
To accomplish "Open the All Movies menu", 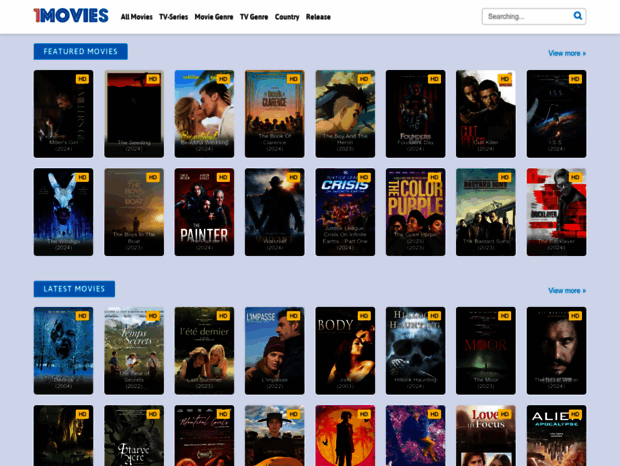I will [x=136, y=17].
